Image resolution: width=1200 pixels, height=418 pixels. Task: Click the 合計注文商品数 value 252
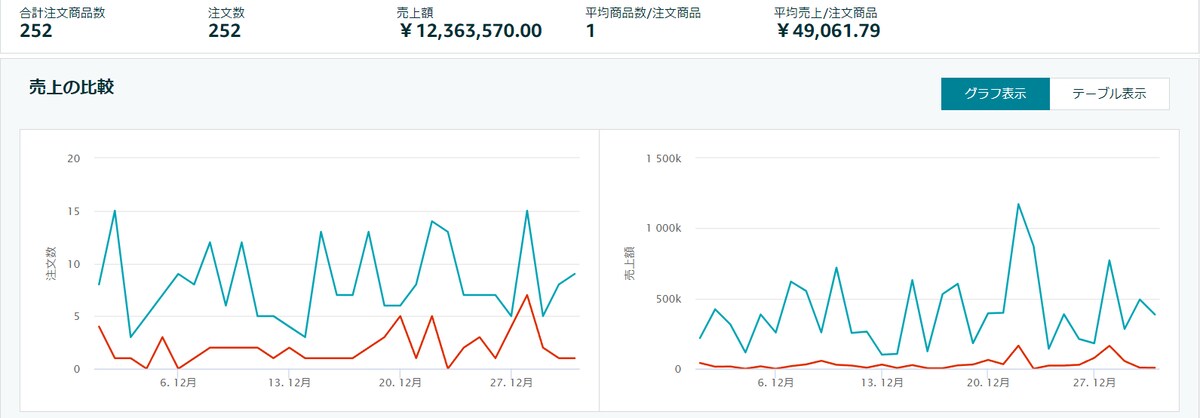coord(36,31)
